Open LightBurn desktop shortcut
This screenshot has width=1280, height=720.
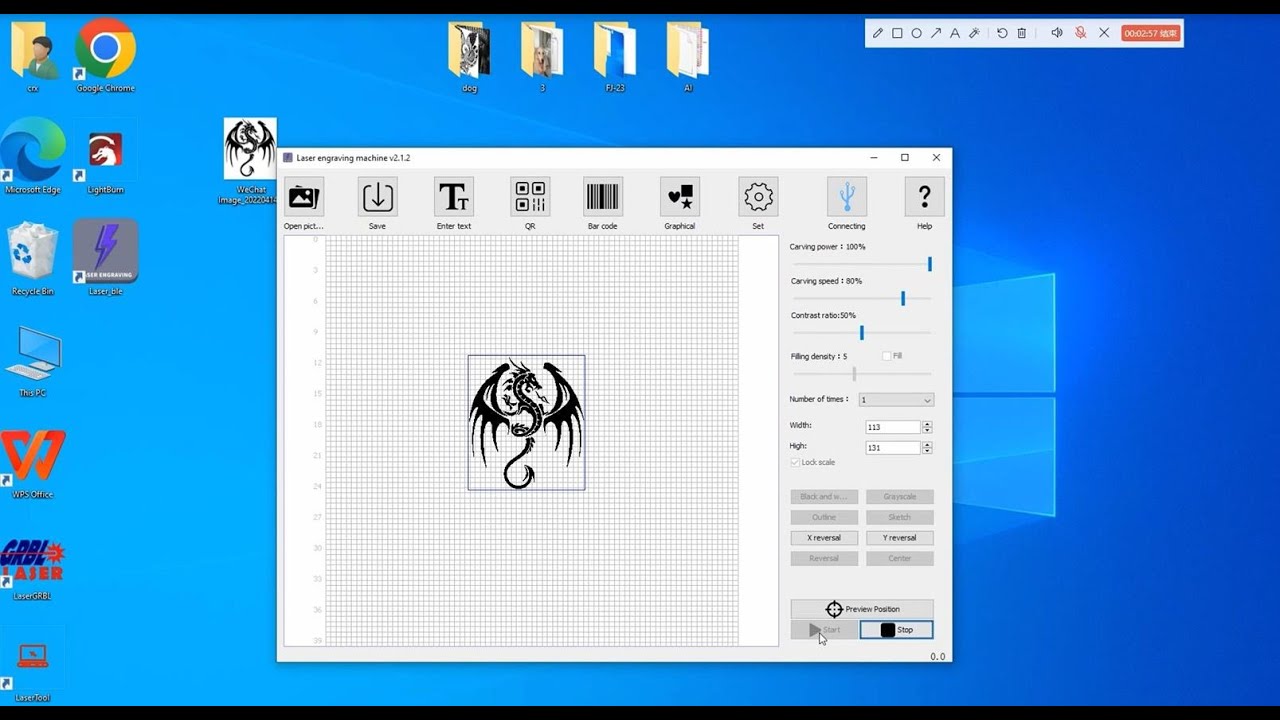click(105, 160)
